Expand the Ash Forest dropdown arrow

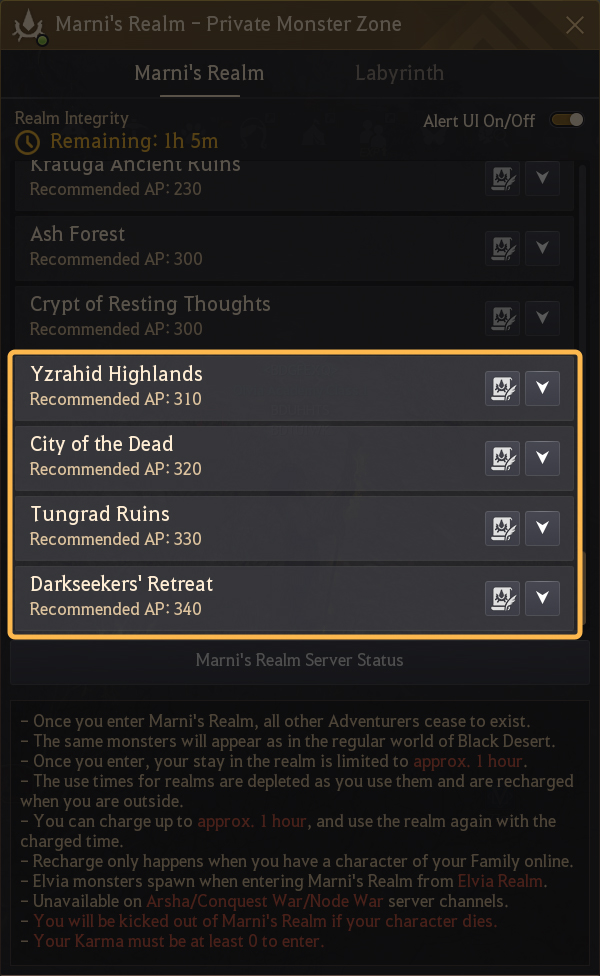click(542, 248)
